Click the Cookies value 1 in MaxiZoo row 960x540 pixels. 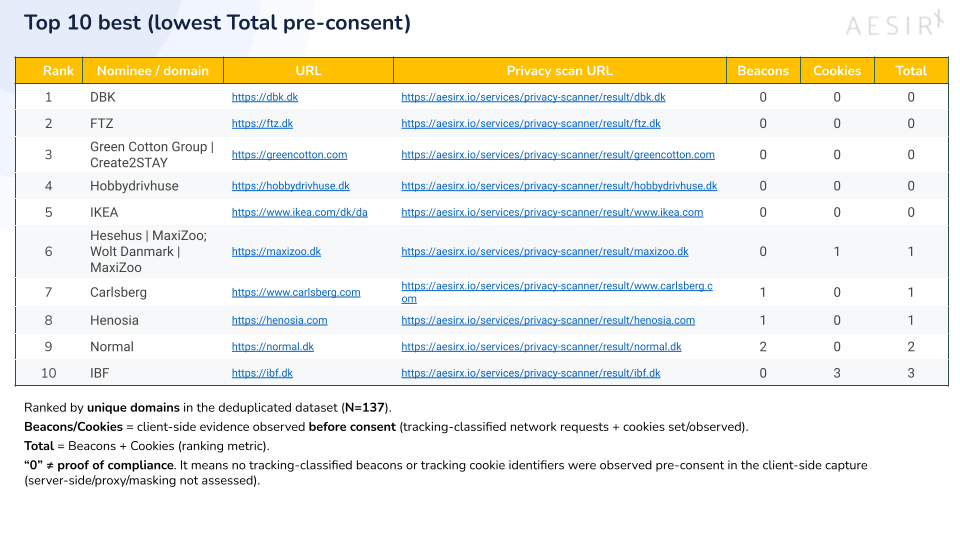click(837, 252)
